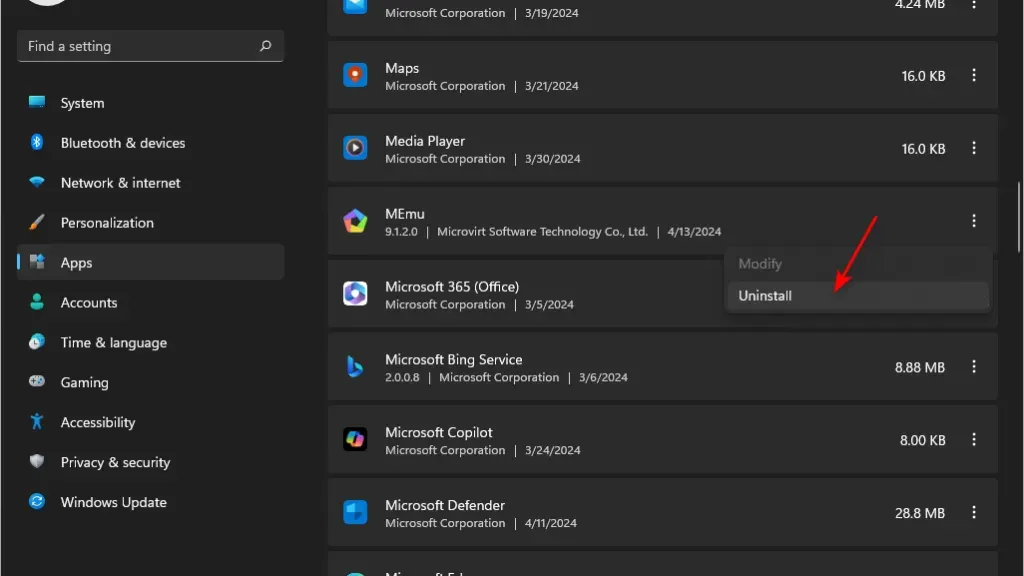This screenshot has height=576, width=1024.
Task: Click the Windows Update refresh icon
Action: pyautogui.click(x=37, y=501)
